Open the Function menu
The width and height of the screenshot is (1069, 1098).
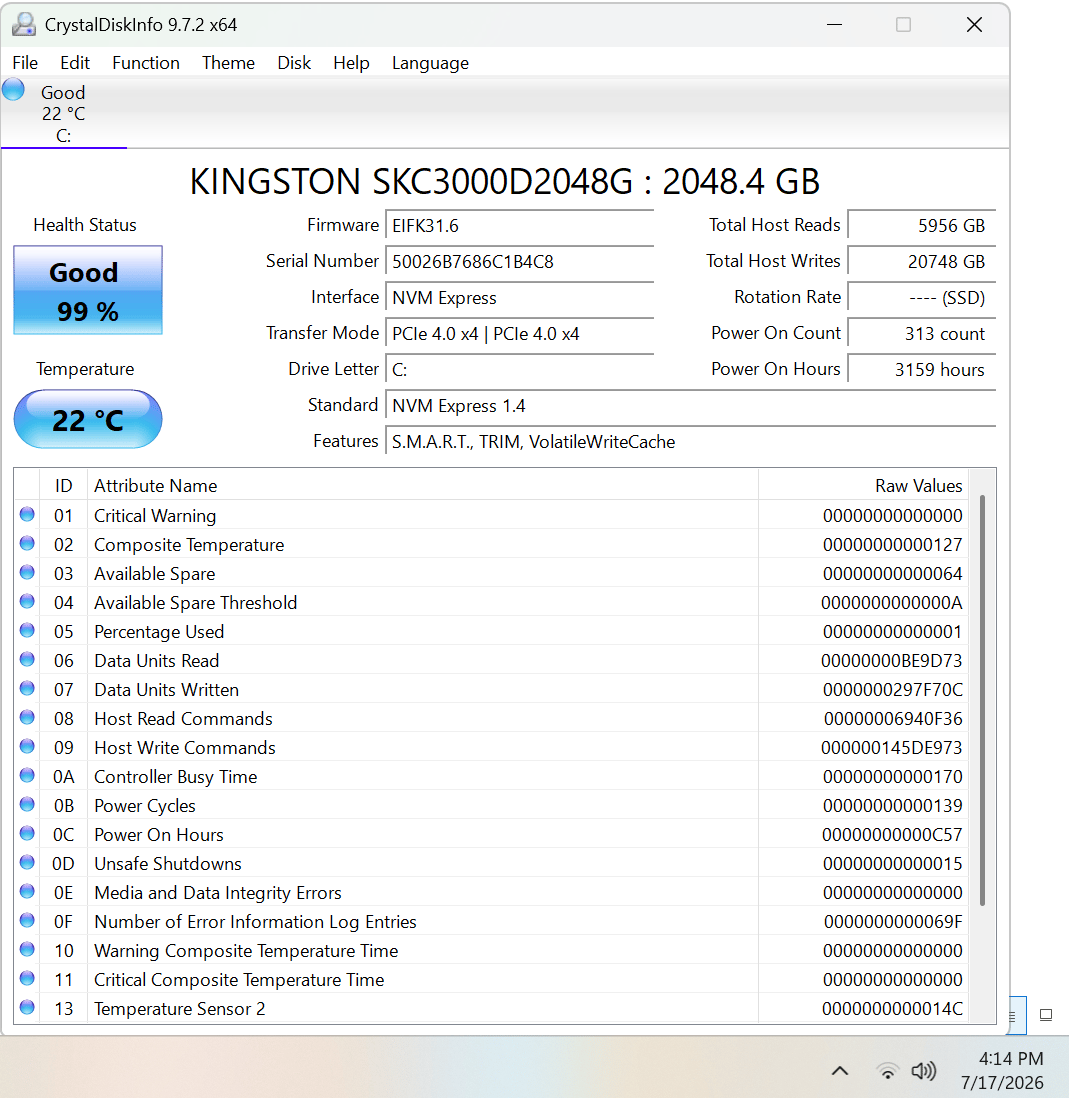click(x=146, y=63)
